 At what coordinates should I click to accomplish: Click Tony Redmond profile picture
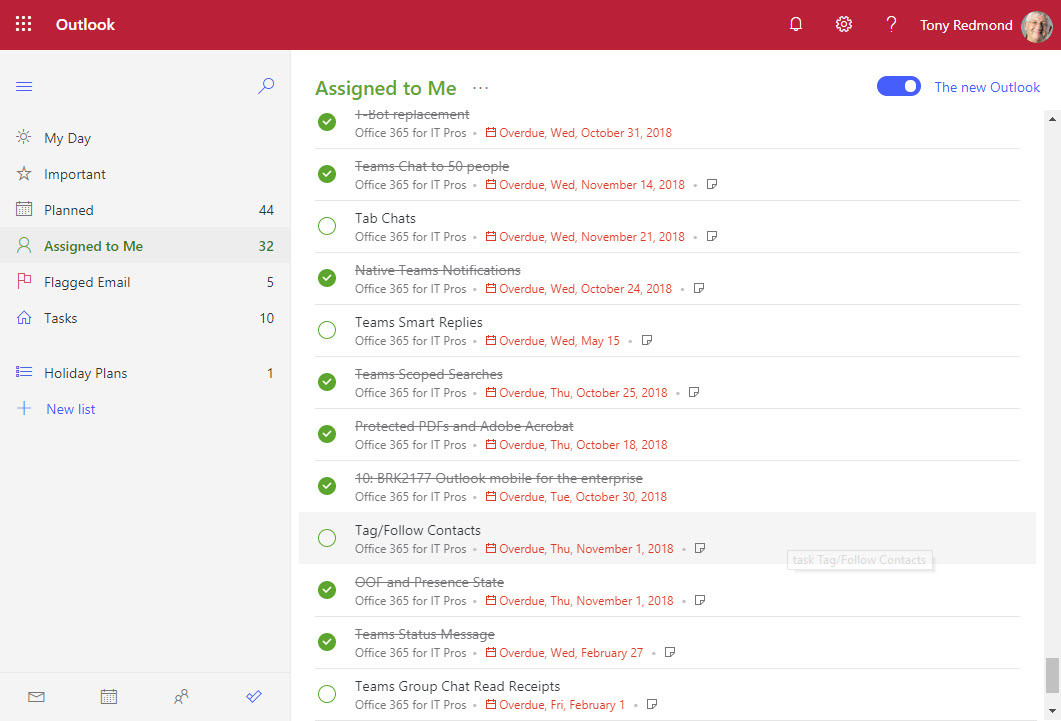(x=1037, y=26)
